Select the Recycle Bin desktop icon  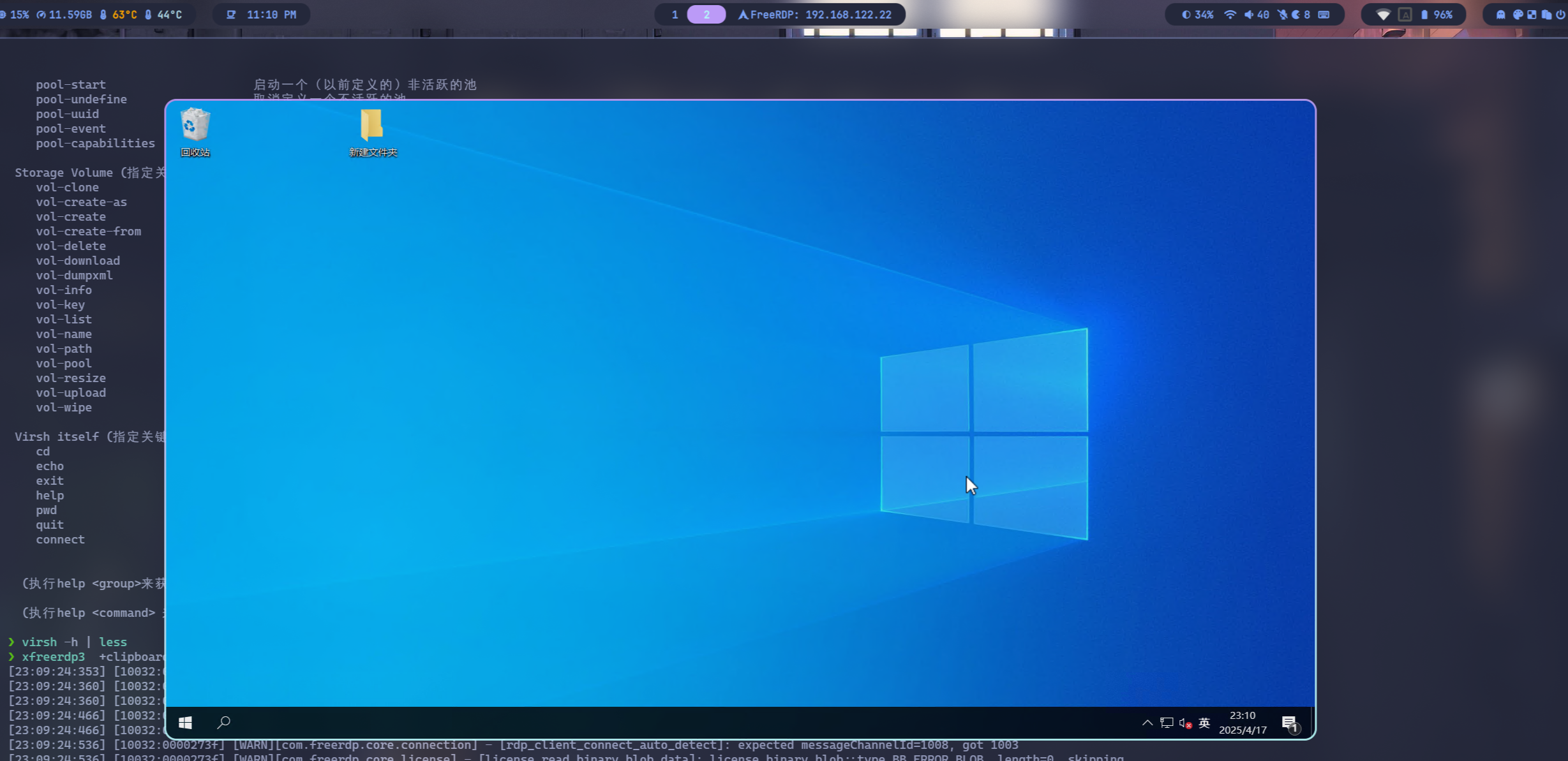click(195, 132)
